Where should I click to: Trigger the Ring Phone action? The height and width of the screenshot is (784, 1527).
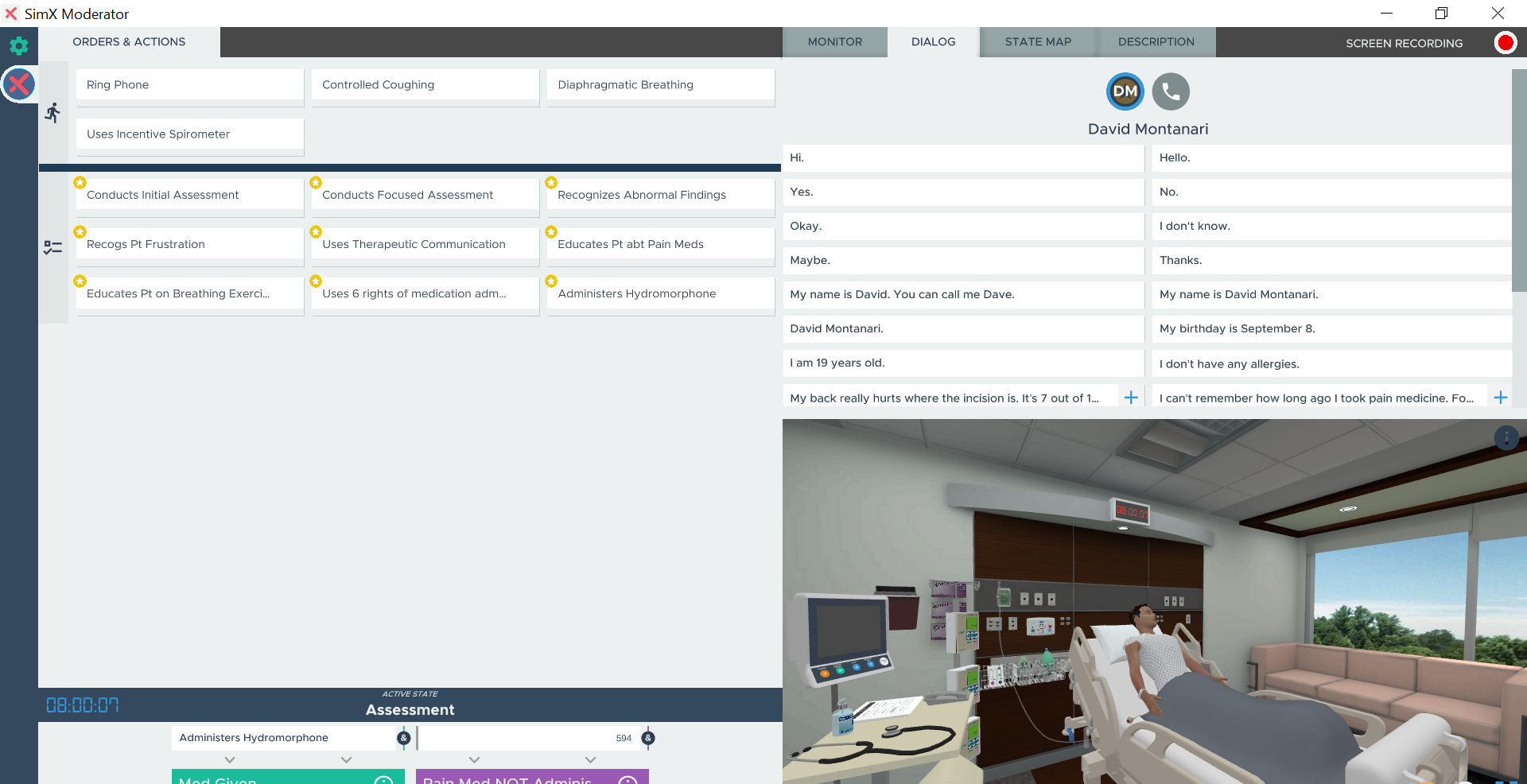click(189, 85)
